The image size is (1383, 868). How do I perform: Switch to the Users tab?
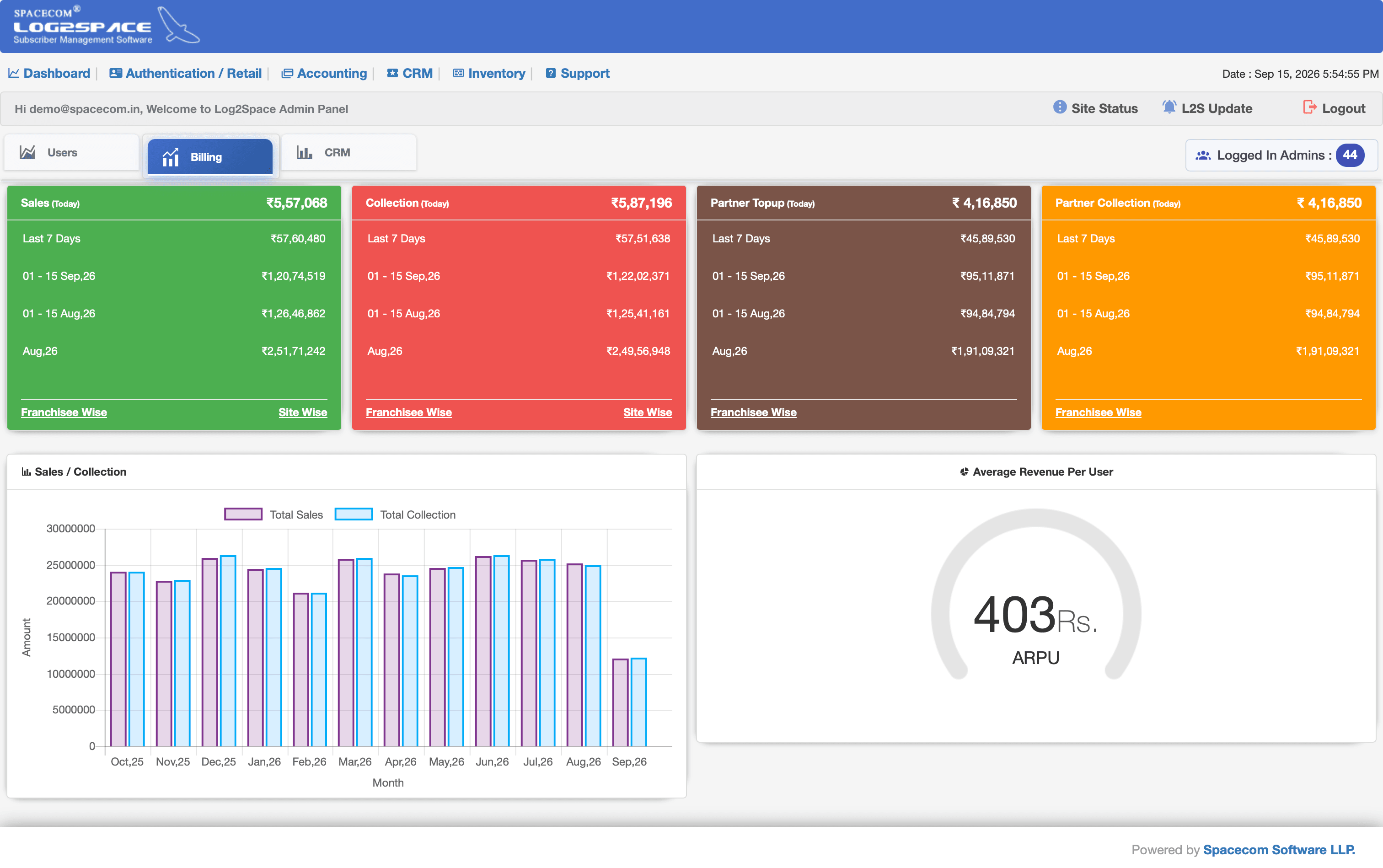point(72,152)
